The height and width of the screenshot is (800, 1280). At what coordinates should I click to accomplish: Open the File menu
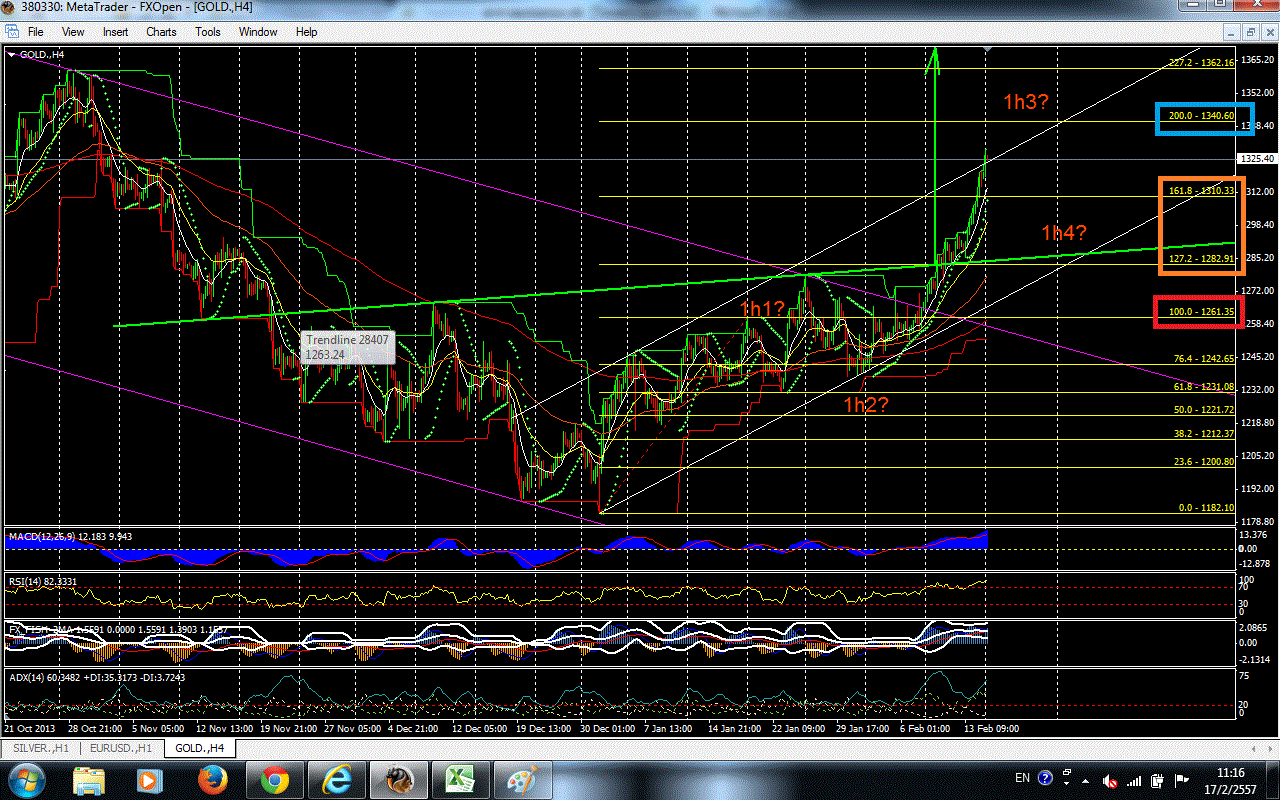[x=36, y=32]
